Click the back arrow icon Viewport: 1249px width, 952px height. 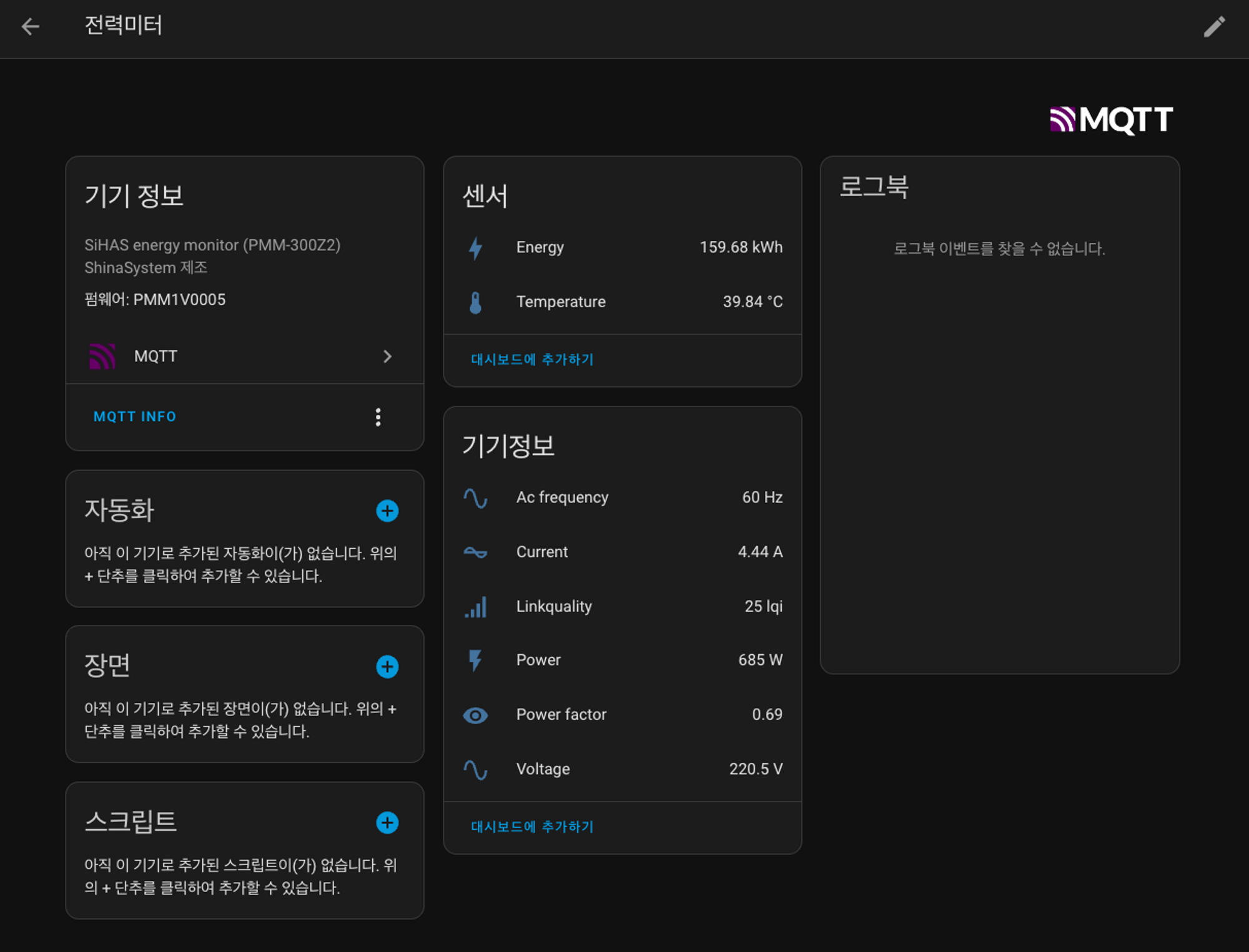tap(30, 26)
